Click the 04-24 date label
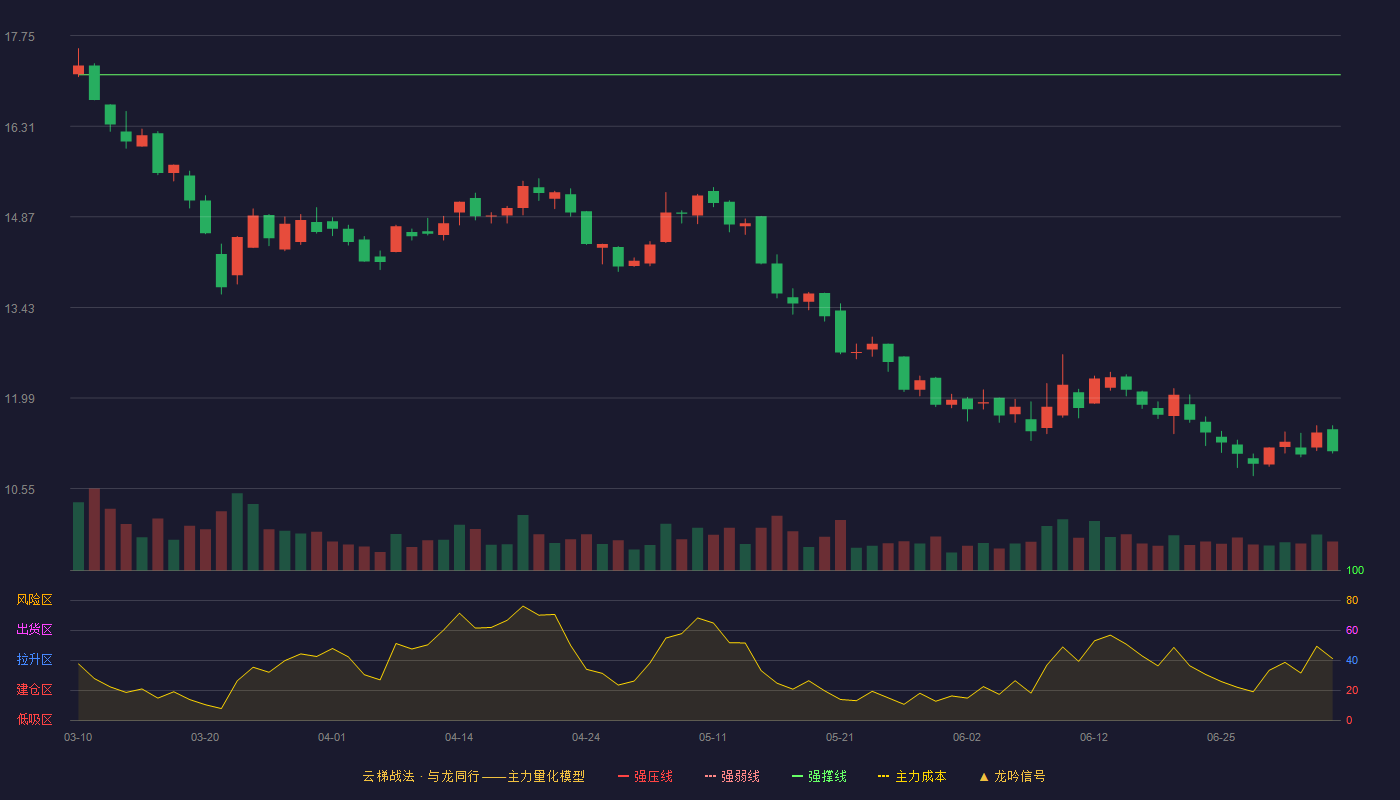1400x800 pixels. tap(586, 737)
